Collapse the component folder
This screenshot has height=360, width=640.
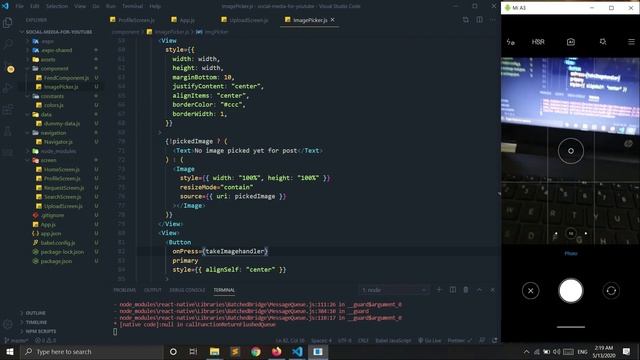tap(54, 69)
